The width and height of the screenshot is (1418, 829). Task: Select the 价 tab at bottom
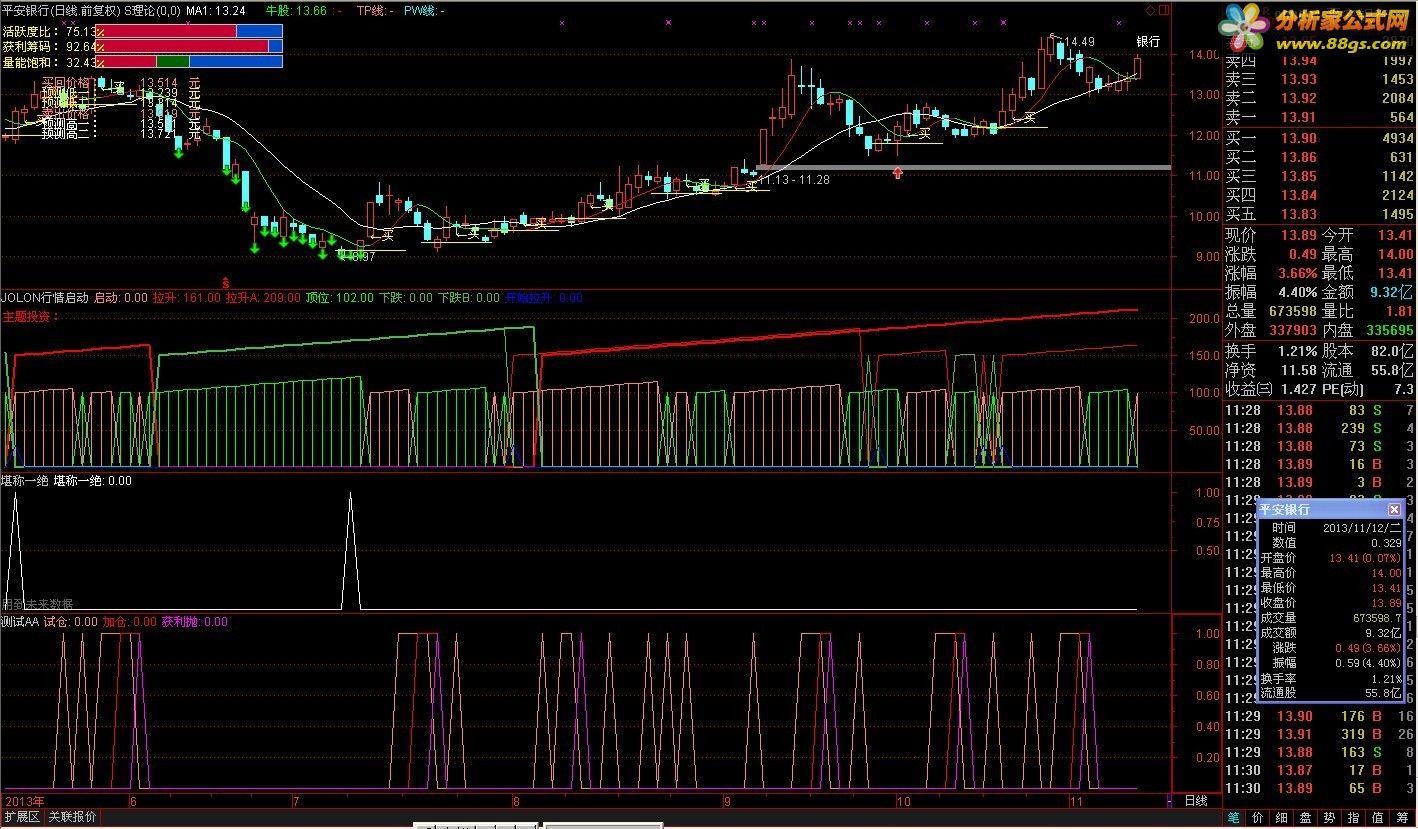(1258, 817)
